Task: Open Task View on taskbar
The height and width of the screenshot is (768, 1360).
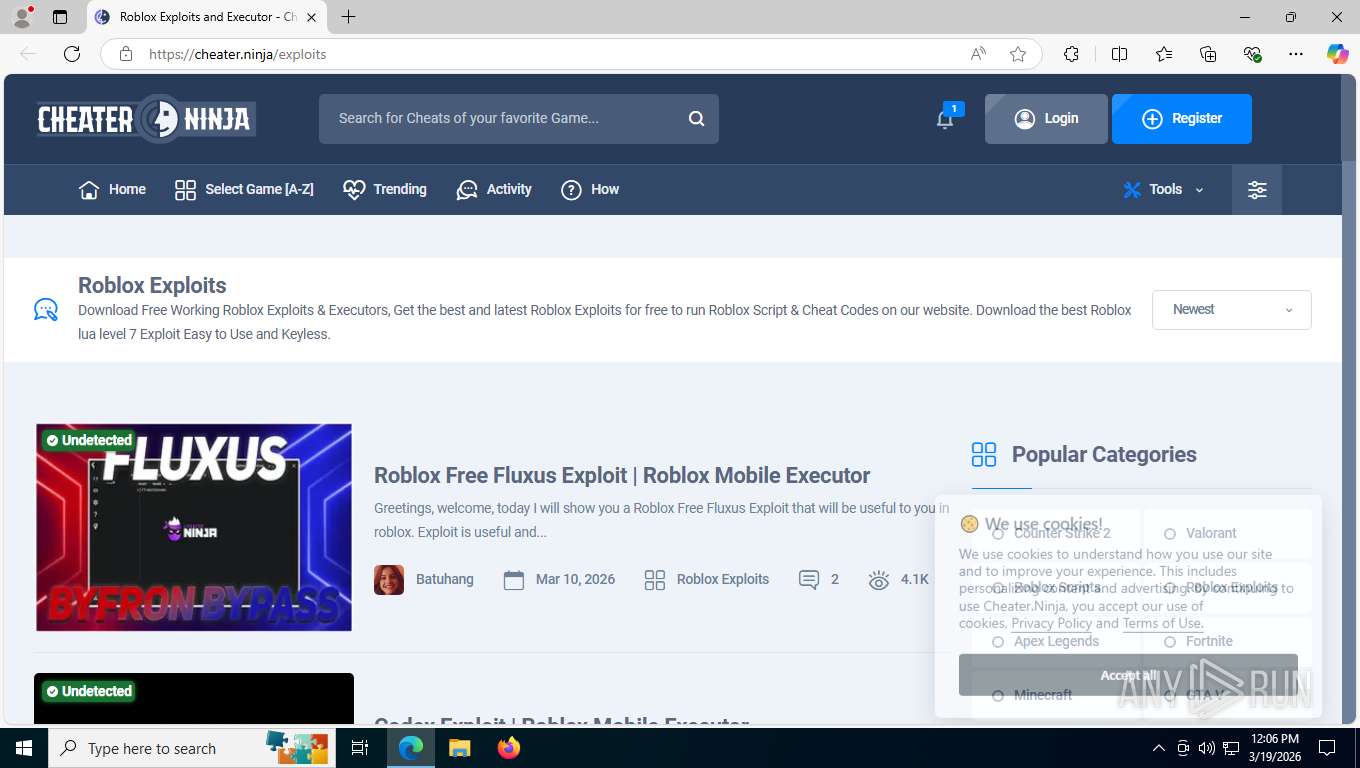Action: (x=360, y=748)
